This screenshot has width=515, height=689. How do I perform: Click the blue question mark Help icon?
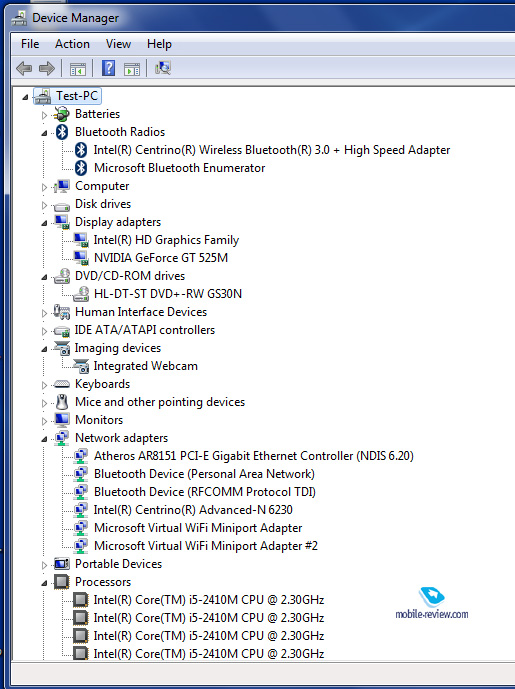click(x=109, y=68)
